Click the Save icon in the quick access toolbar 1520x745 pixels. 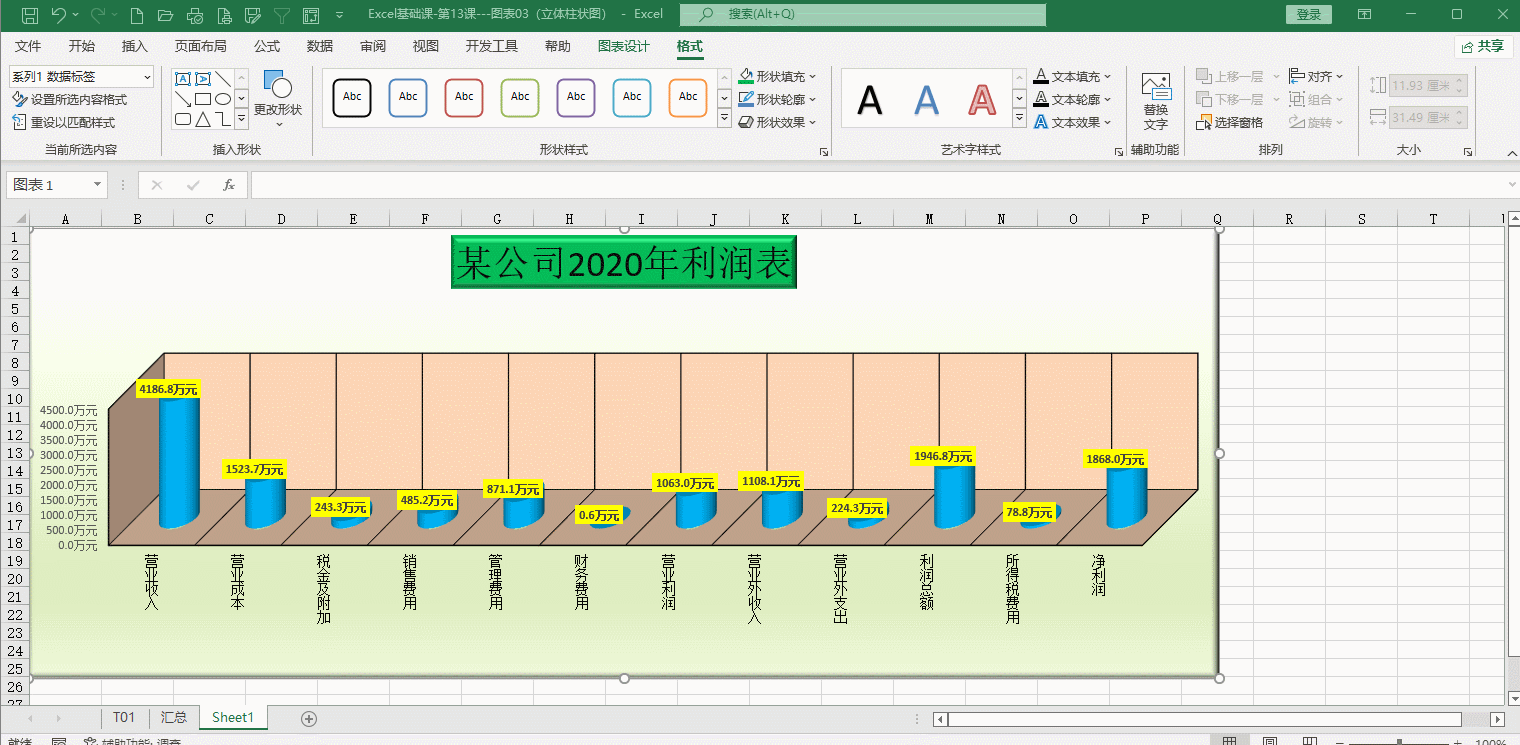tap(30, 15)
